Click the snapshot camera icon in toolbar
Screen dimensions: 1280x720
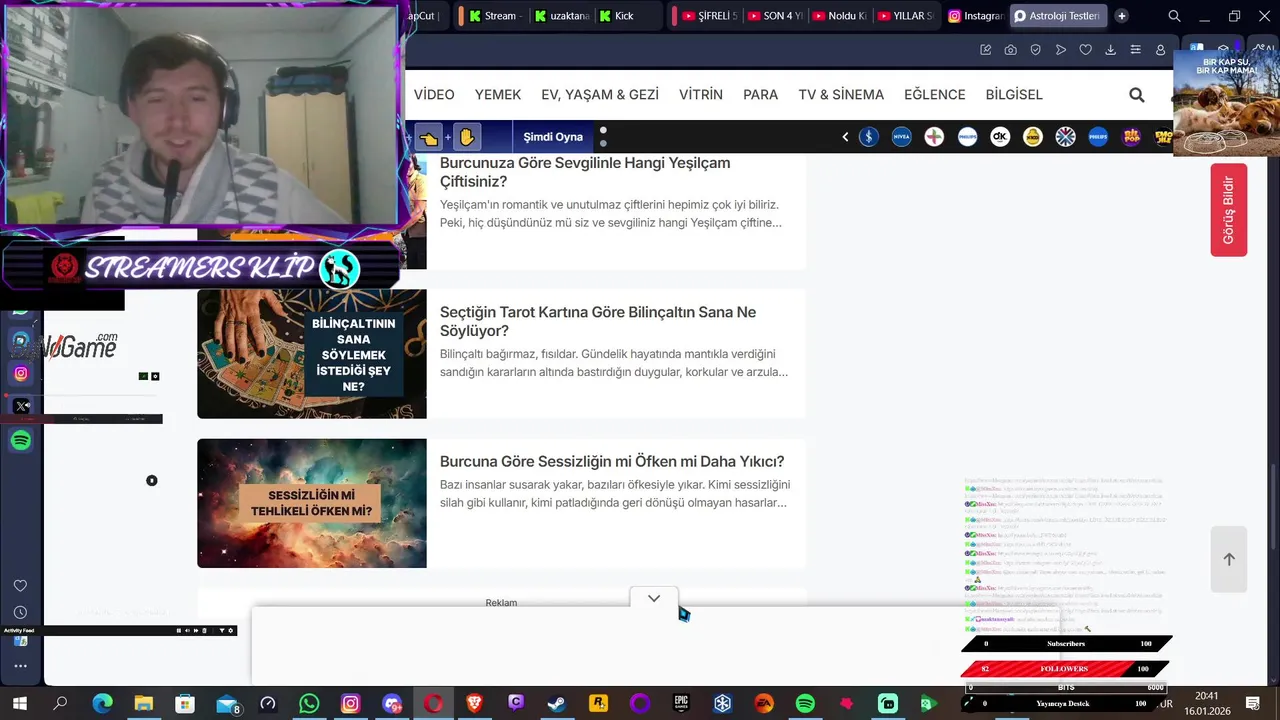point(1011,50)
